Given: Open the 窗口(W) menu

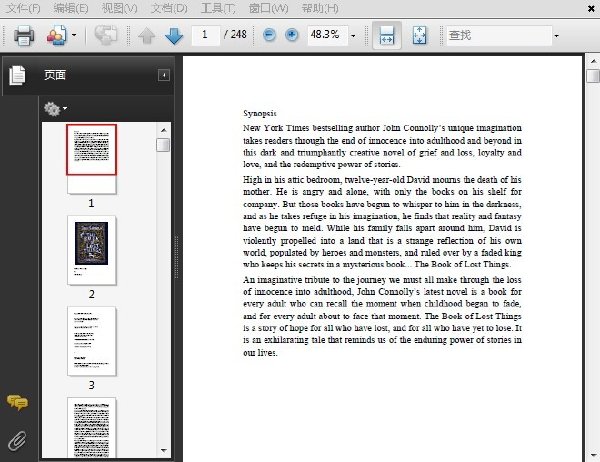Looking at the screenshot, I should (268, 8).
